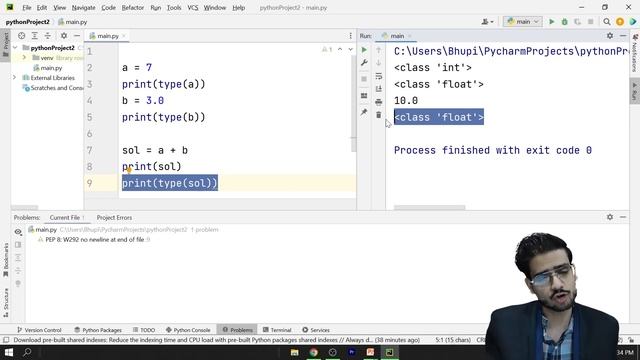Click the Run console horizontal scrollbar
The height and width of the screenshot is (360, 640).
pos(429,207)
